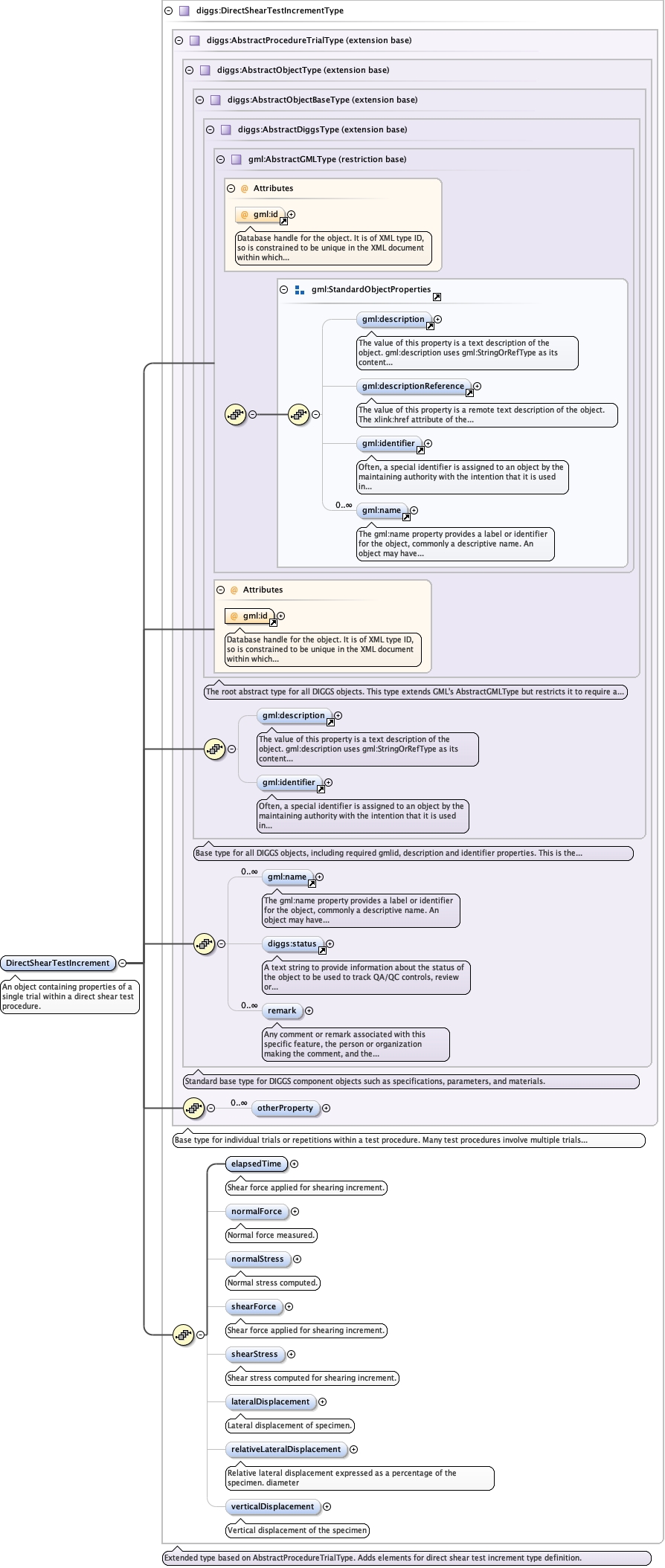The width and height of the screenshot is (665, 1568).
Task: Expand the verticalDisplacement element plus sign
Action: click(x=327, y=1506)
